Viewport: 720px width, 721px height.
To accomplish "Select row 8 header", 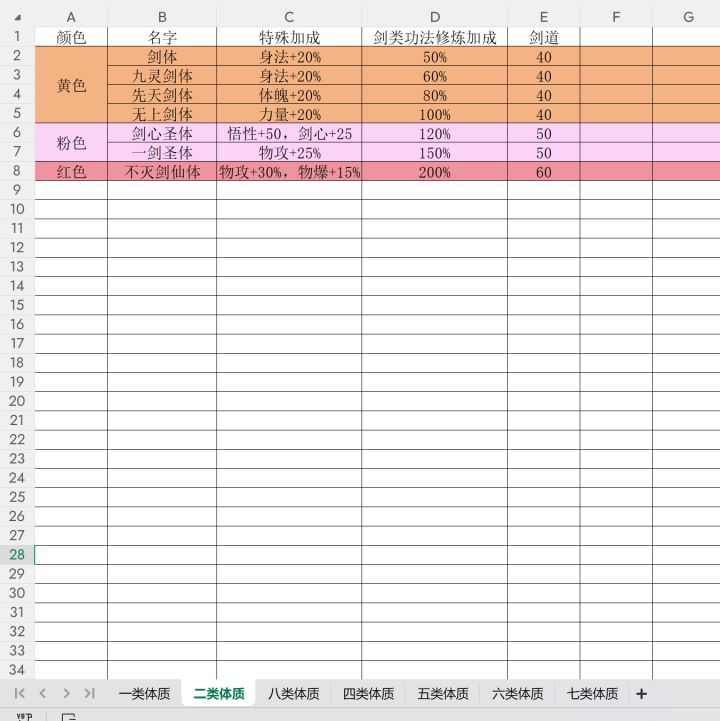I will click(x=17, y=171).
